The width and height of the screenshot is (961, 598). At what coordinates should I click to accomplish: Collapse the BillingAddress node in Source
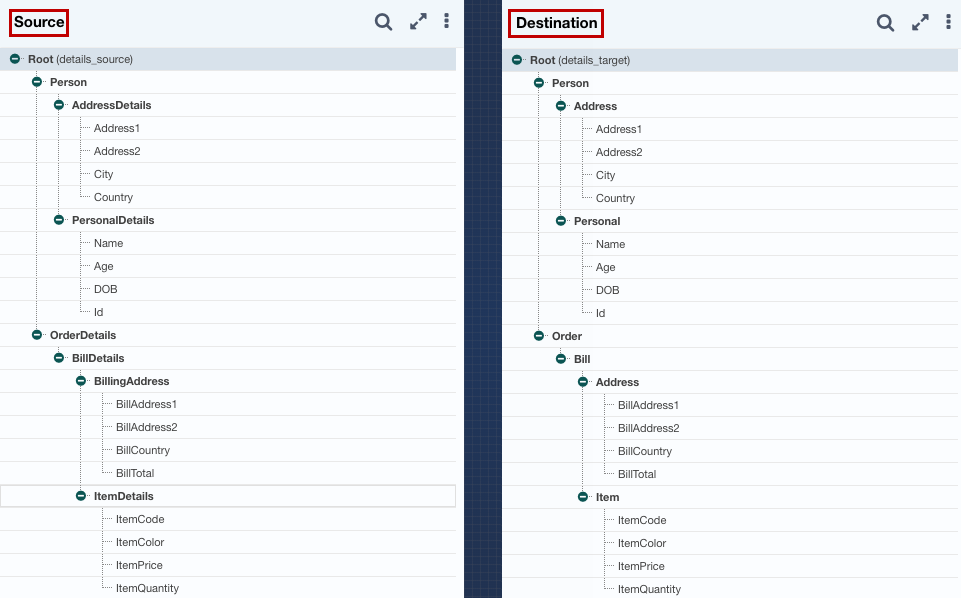pyautogui.click(x=81, y=380)
